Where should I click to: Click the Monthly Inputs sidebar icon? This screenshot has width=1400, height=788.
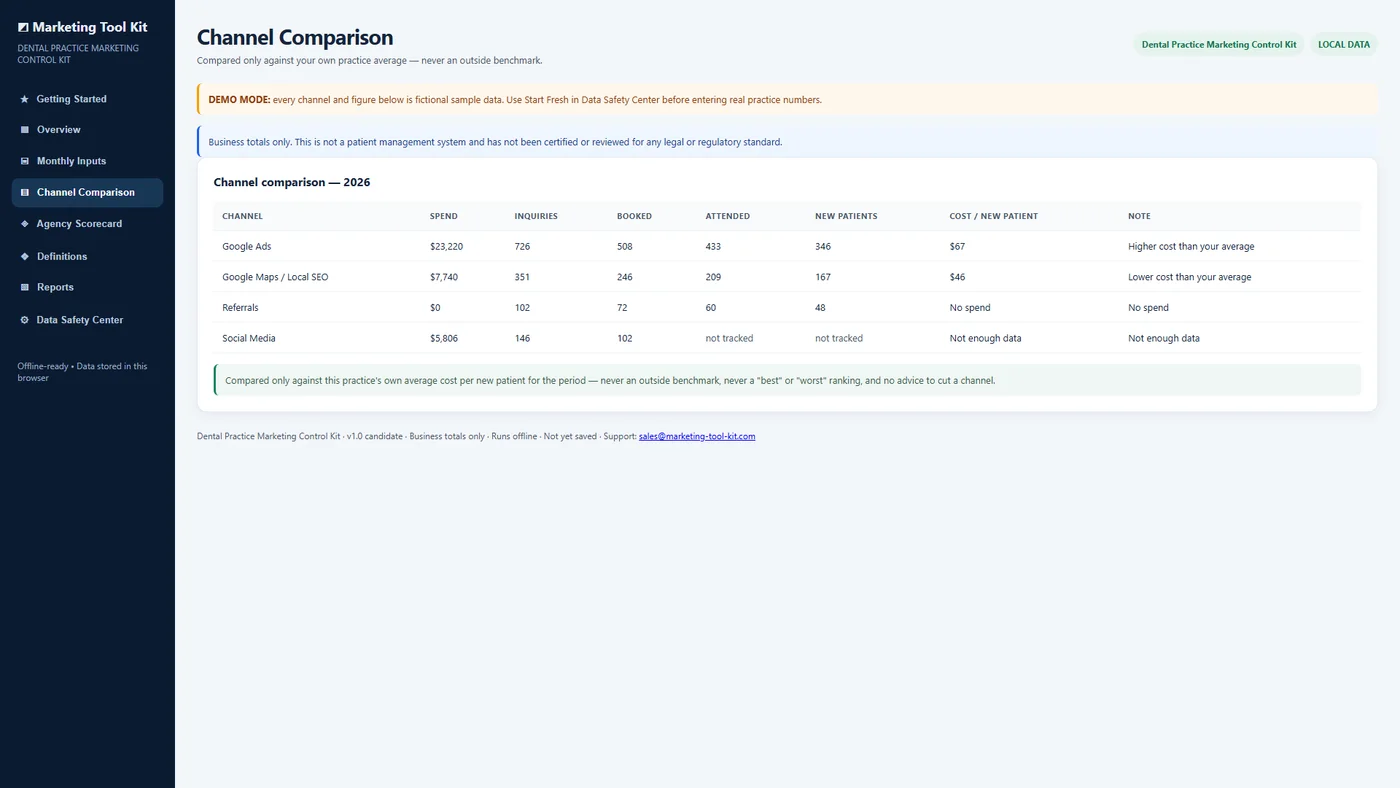click(25, 161)
